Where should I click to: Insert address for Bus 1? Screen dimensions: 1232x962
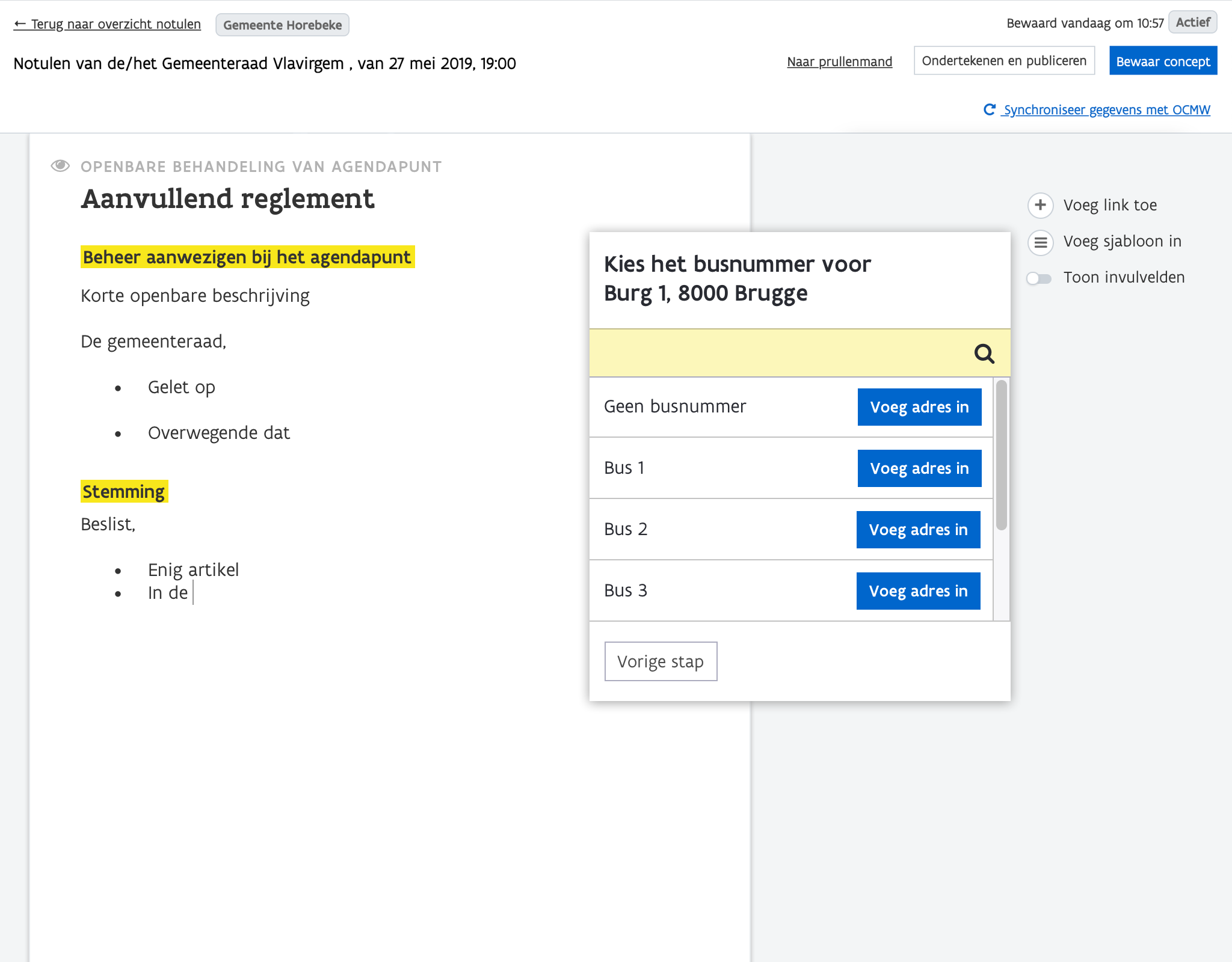point(919,468)
